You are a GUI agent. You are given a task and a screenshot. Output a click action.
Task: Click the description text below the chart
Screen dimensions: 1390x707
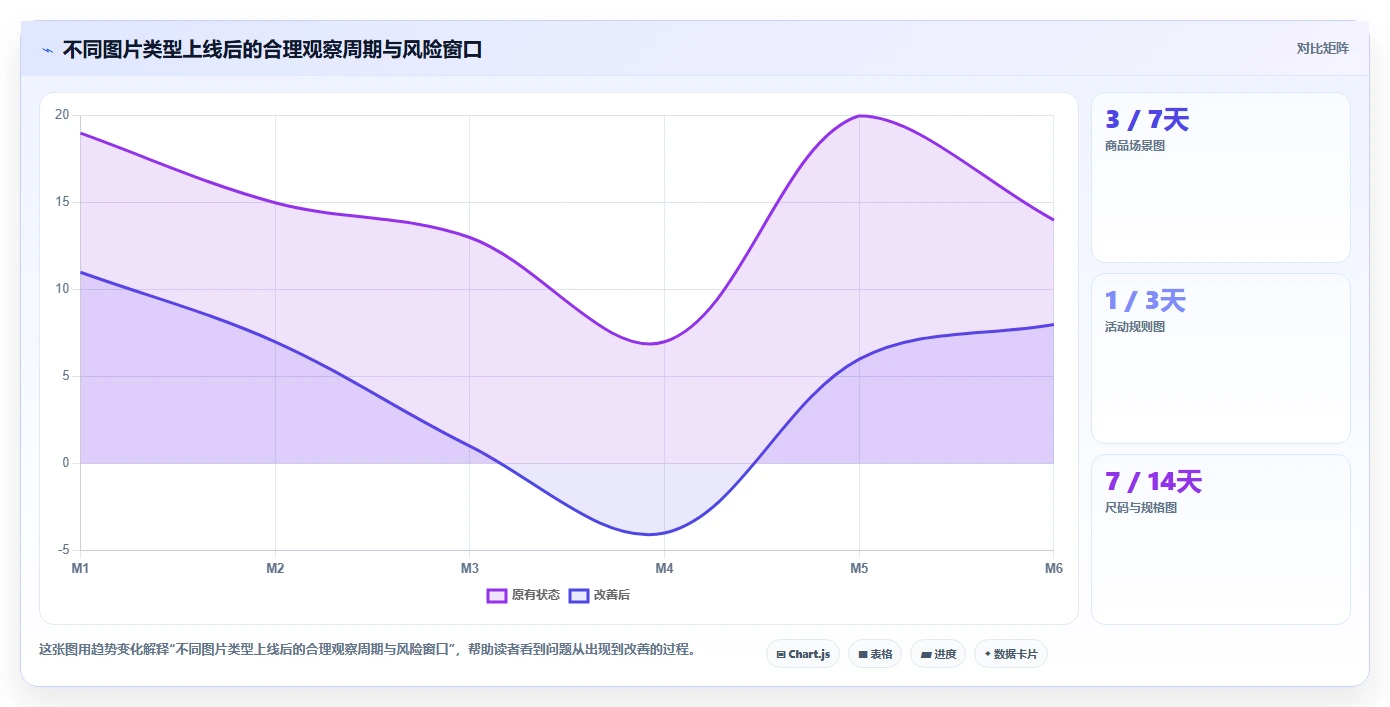(x=367, y=649)
